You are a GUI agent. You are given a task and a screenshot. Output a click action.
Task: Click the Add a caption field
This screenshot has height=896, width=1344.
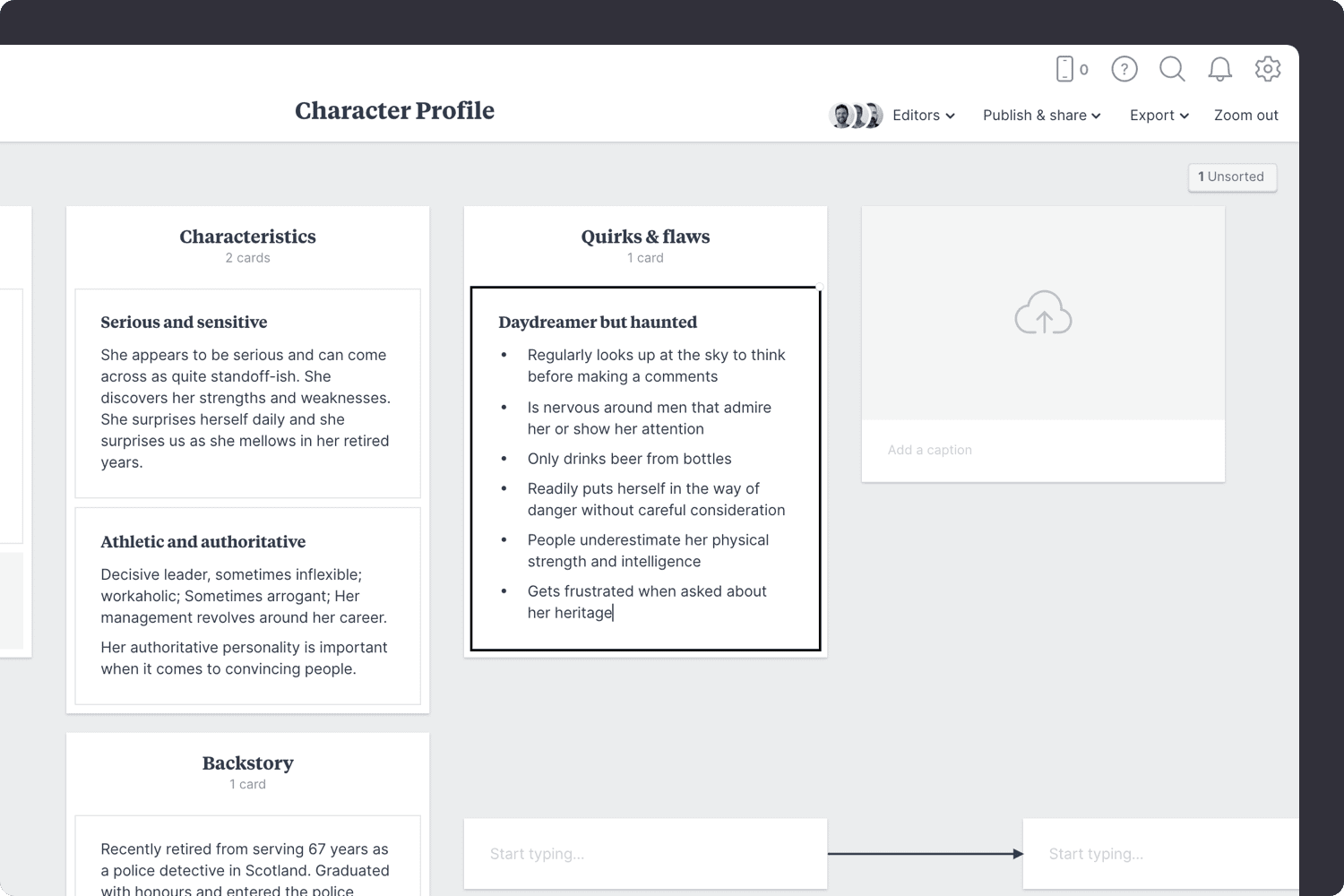(x=930, y=450)
